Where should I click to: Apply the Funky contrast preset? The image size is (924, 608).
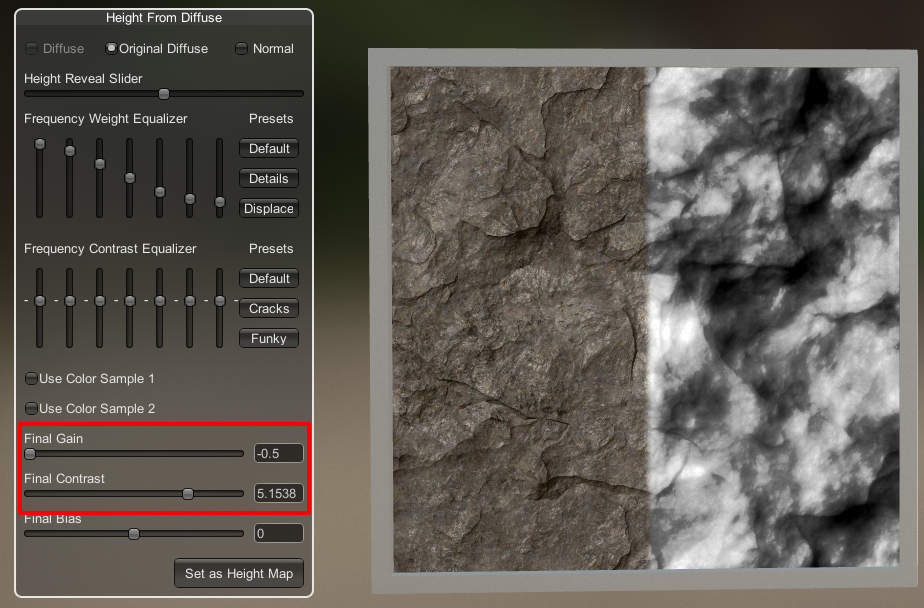pos(269,339)
